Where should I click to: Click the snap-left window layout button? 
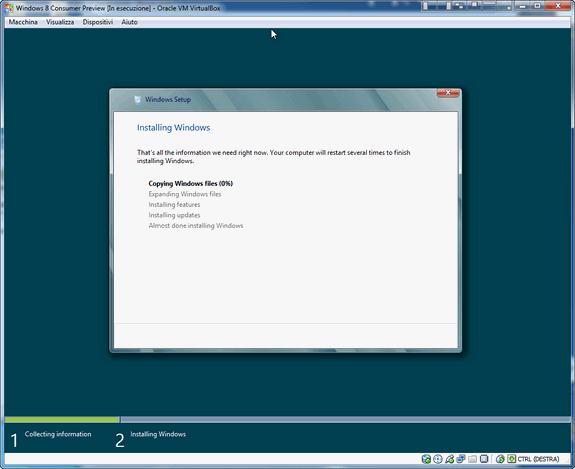(x=430, y=6)
